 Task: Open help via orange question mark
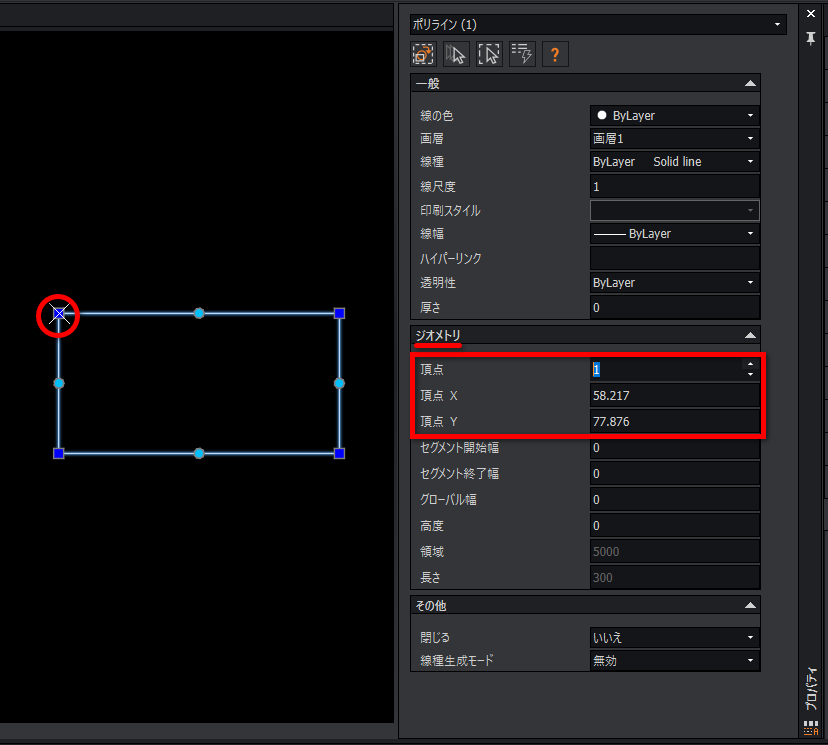(x=555, y=54)
